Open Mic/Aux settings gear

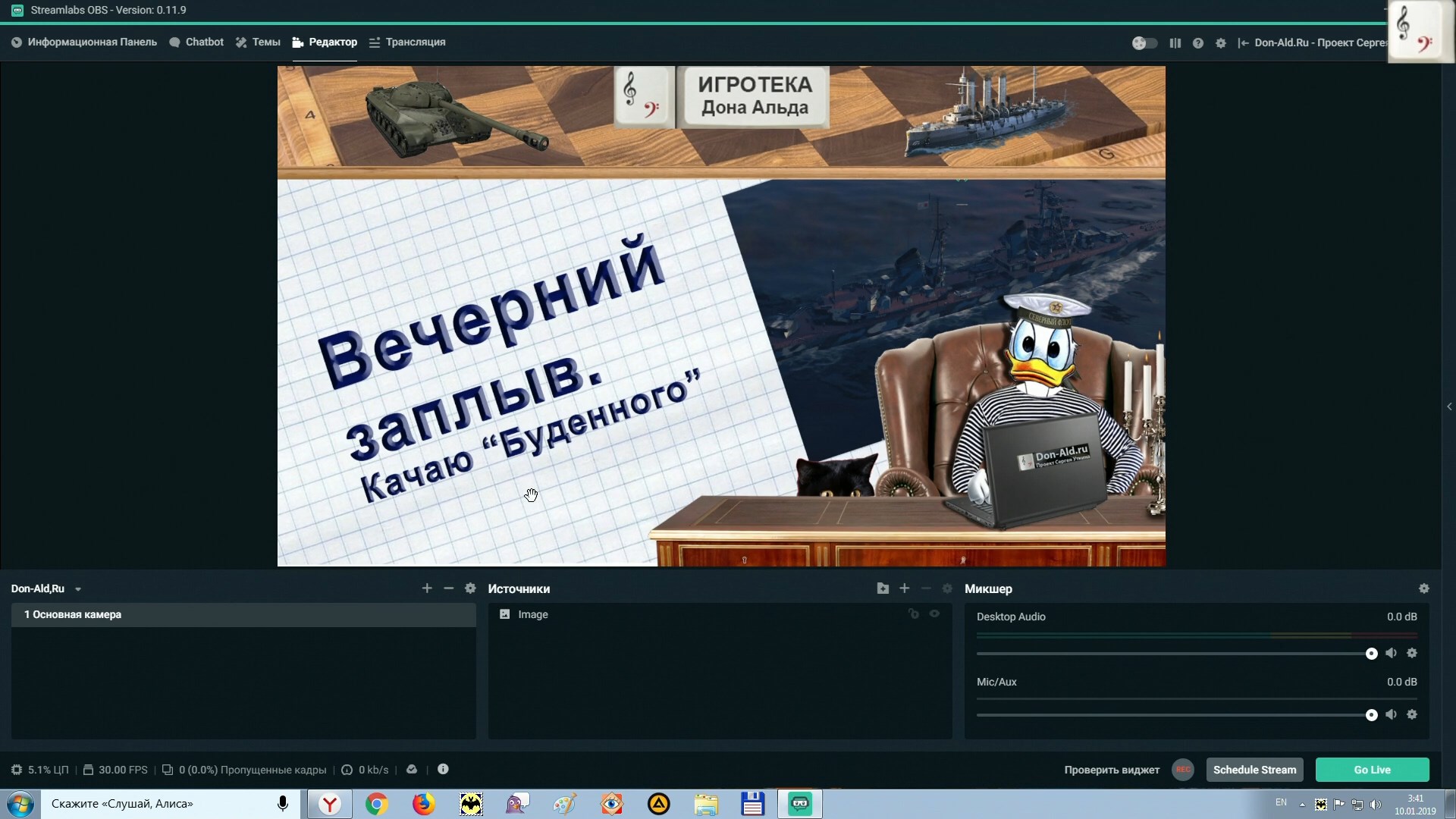click(1412, 714)
